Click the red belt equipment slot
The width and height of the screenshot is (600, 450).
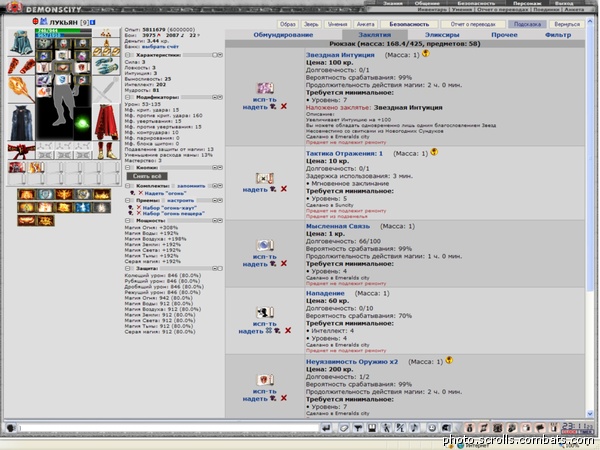[x=21, y=151]
